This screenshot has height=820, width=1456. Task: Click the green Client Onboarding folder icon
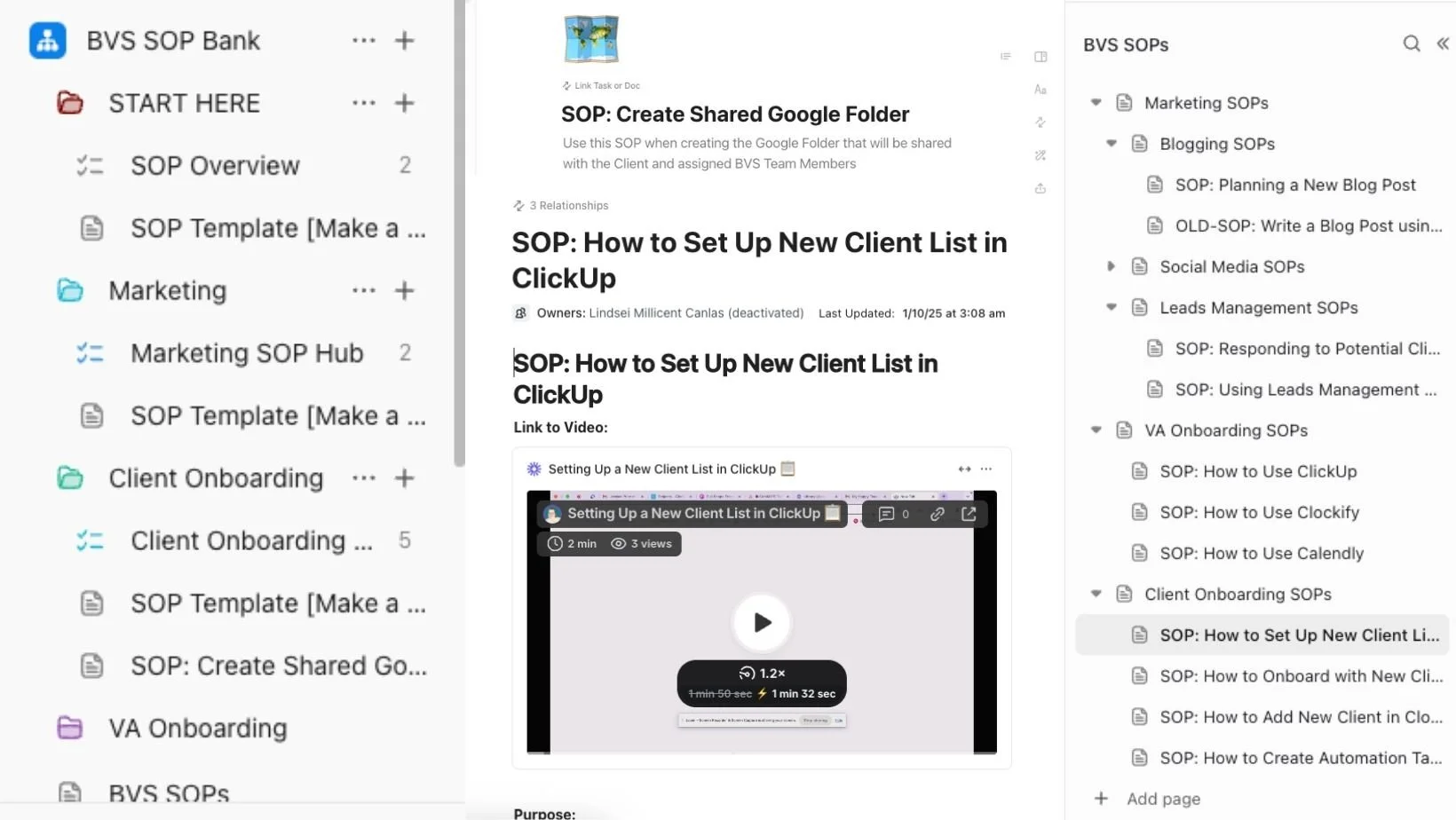[69, 478]
